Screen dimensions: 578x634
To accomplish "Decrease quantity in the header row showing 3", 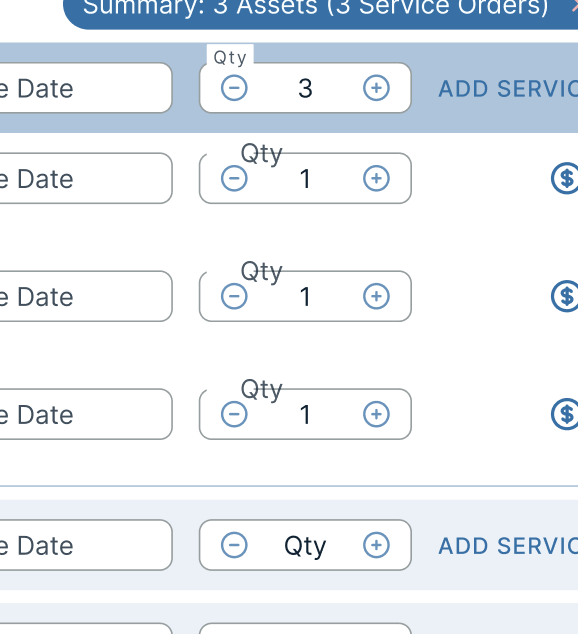I will [234, 88].
